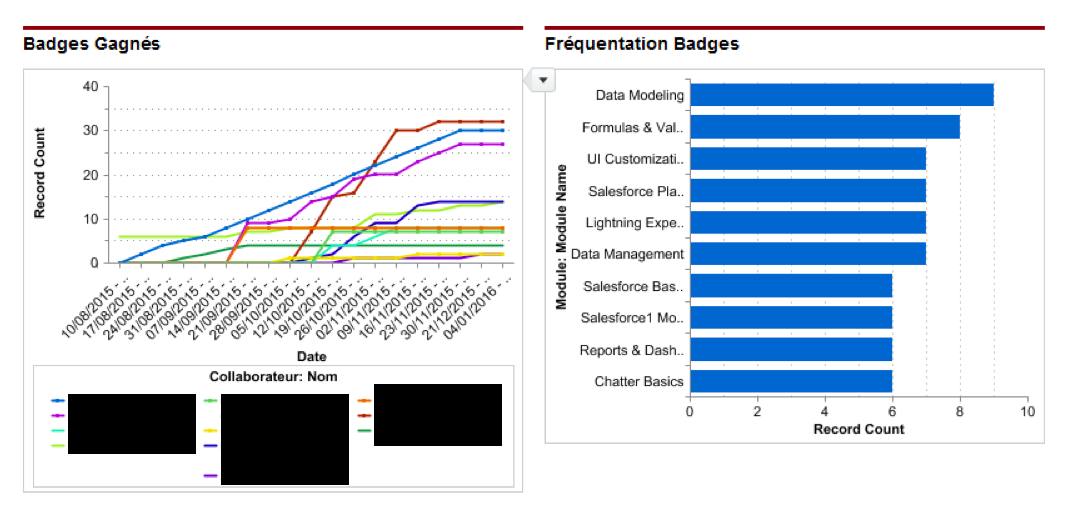Click the Salesforce Bas.. bar
1074x517 pixels.
(790, 286)
